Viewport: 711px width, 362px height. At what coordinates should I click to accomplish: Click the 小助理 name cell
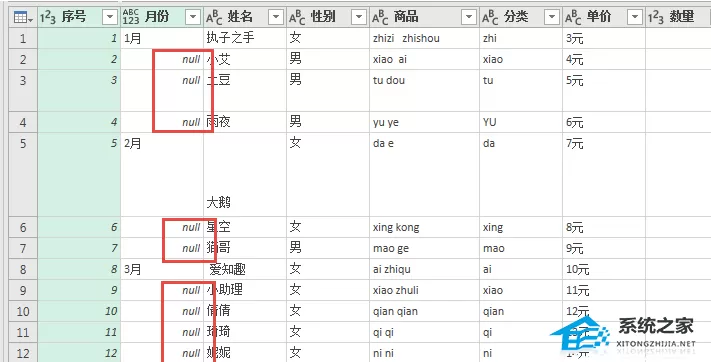(245, 290)
